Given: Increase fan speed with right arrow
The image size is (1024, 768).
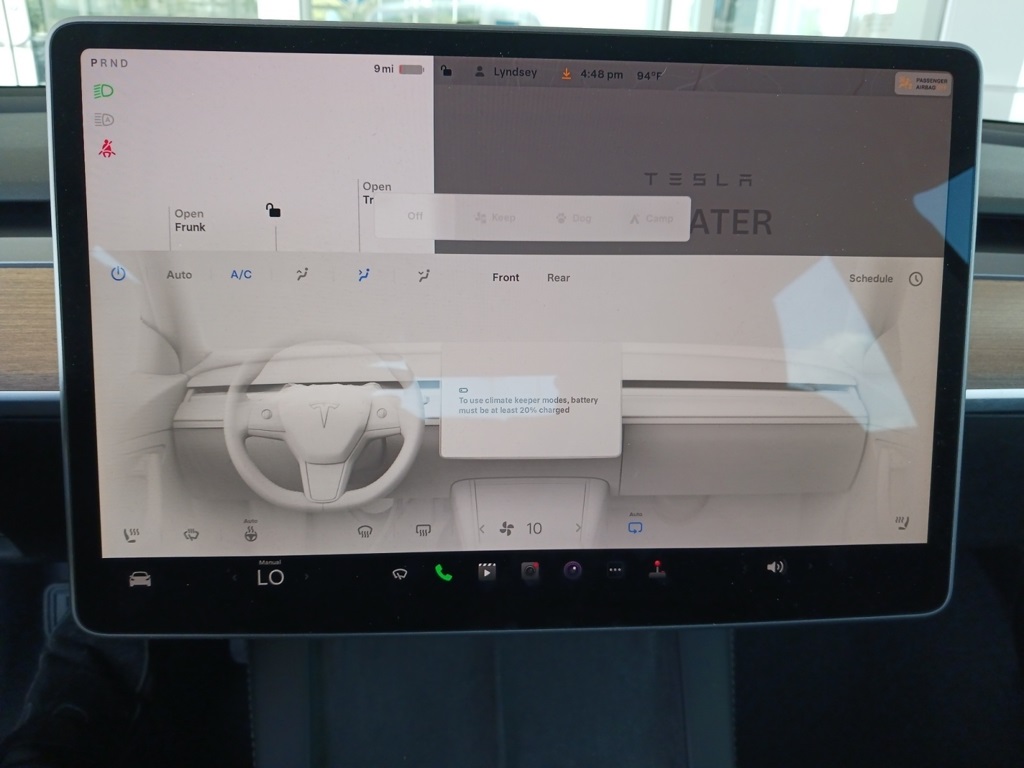Looking at the screenshot, I should (x=578, y=528).
